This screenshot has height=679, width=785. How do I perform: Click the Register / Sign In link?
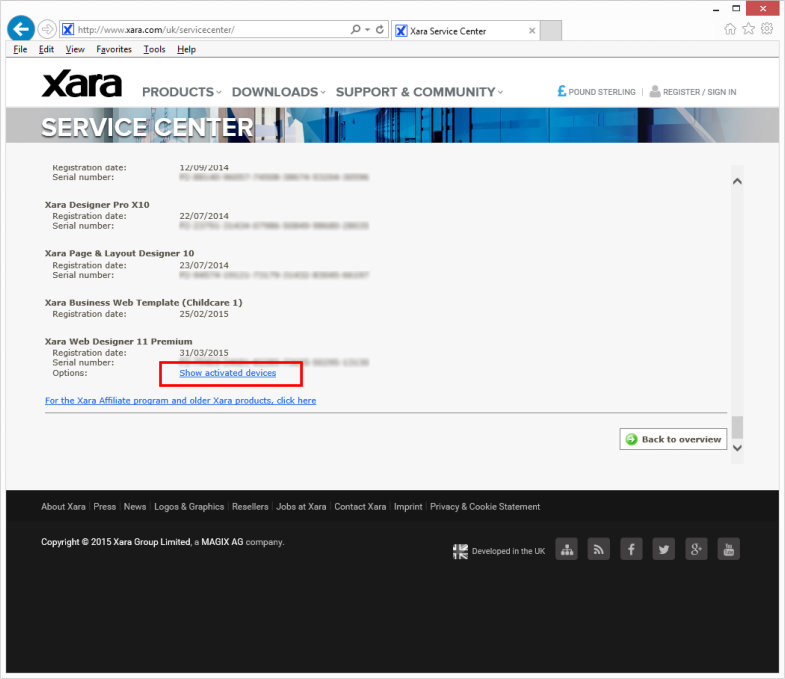click(x=699, y=92)
